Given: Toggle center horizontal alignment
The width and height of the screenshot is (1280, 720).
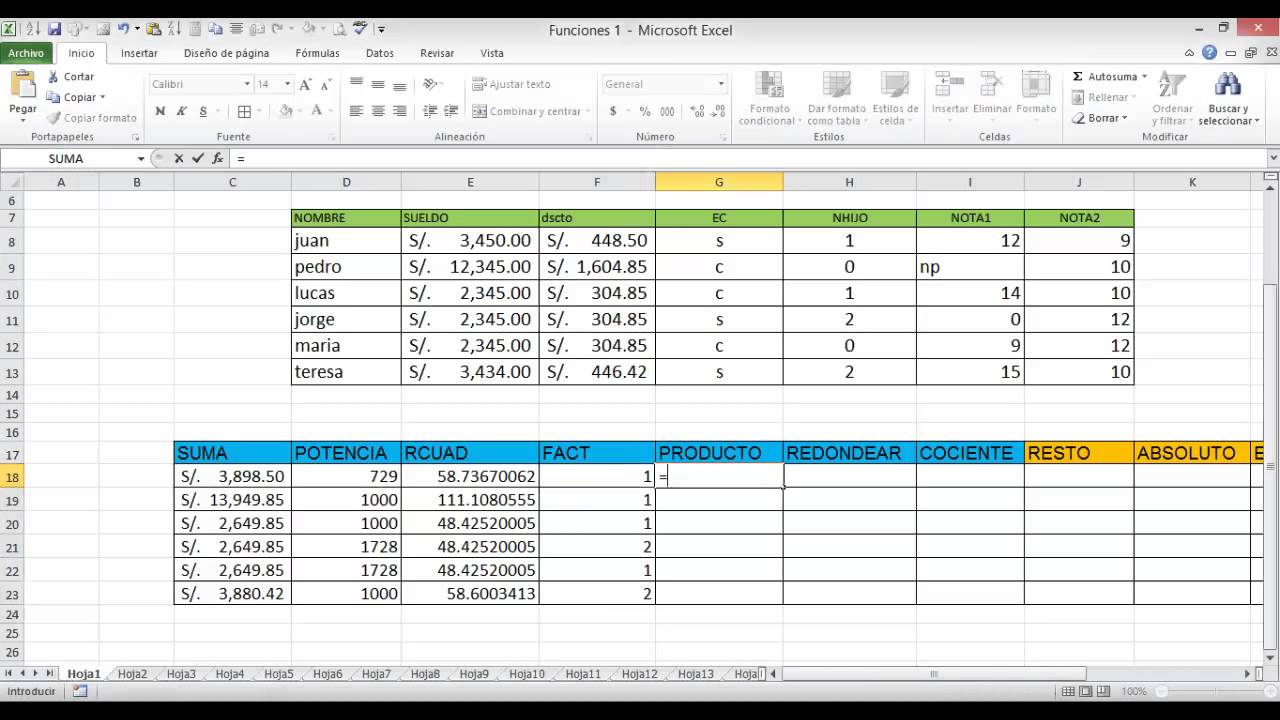Looking at the screenshot, I should click(378, 112).
